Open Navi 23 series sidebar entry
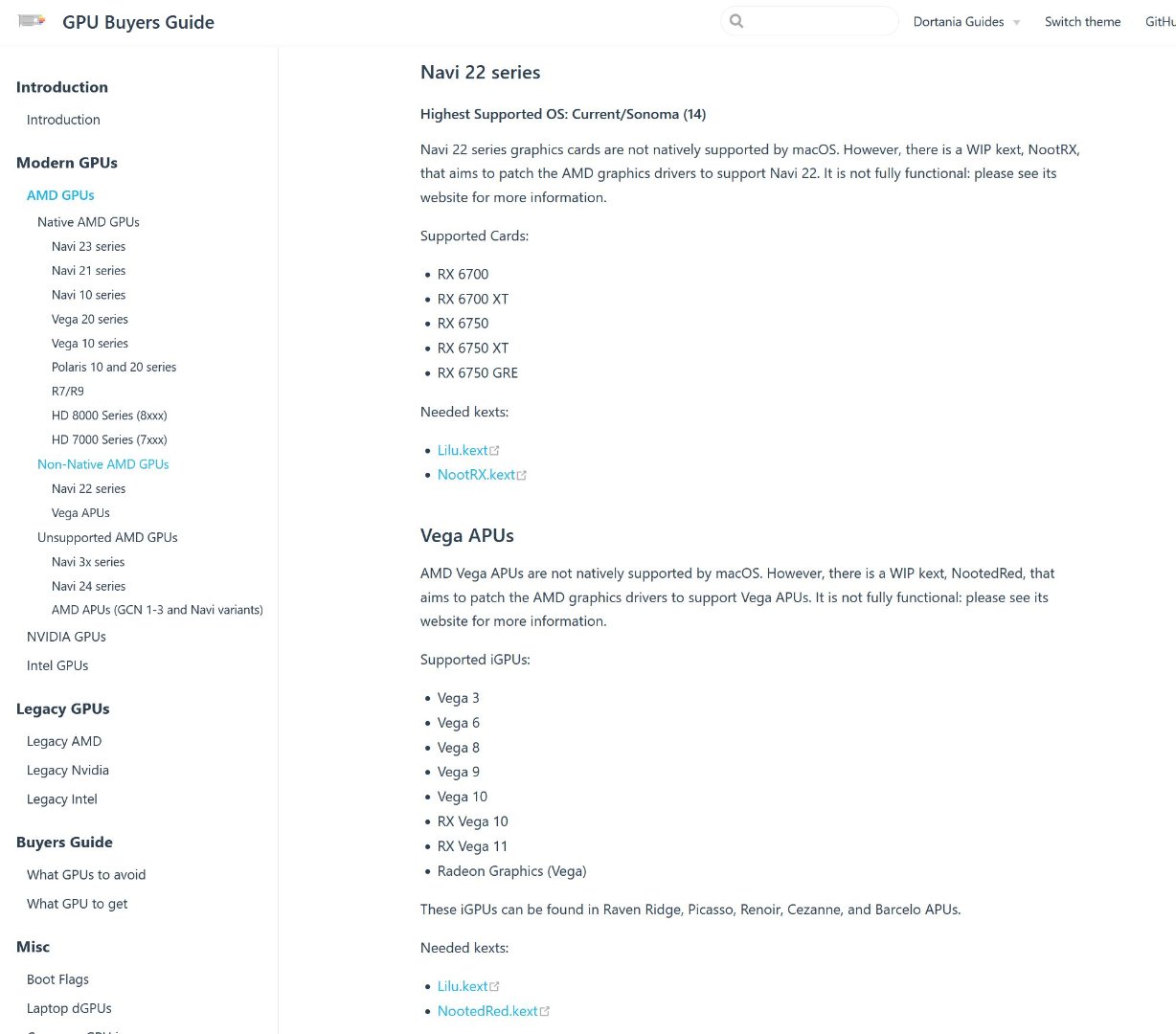The image size is (1176, 1034). click(x=88, y=247)
